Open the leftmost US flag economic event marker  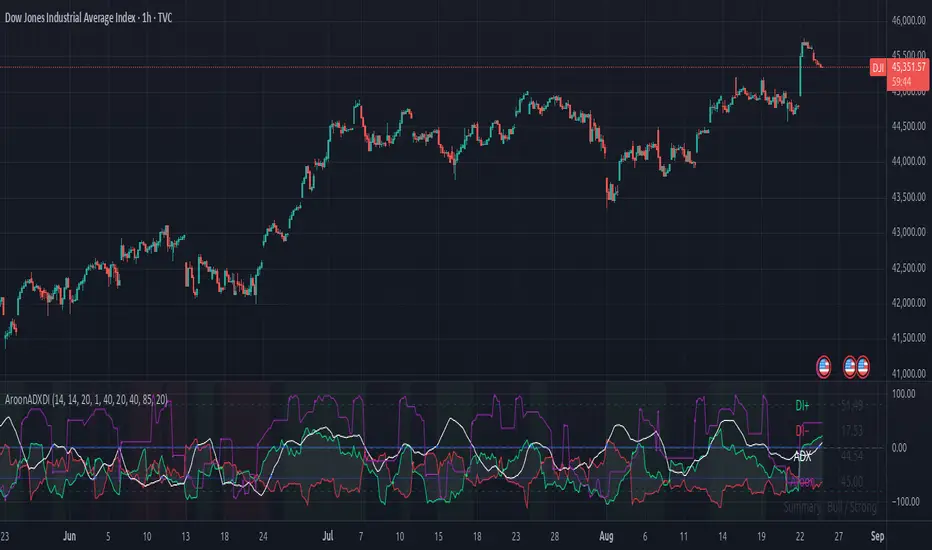point(823,367)
